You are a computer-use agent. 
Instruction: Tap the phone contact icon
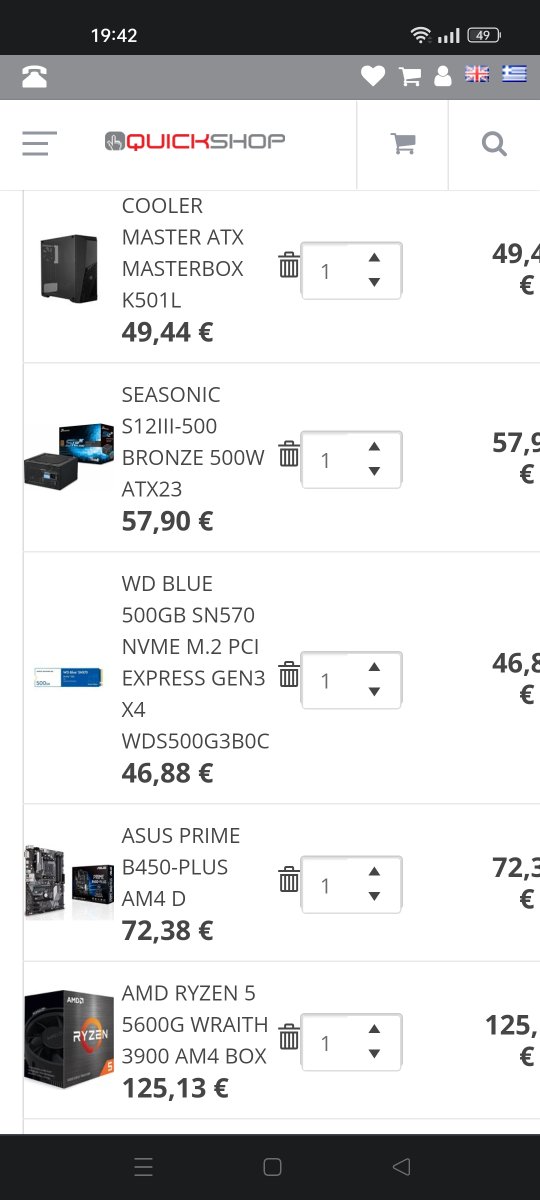click(x=34, y=77)
